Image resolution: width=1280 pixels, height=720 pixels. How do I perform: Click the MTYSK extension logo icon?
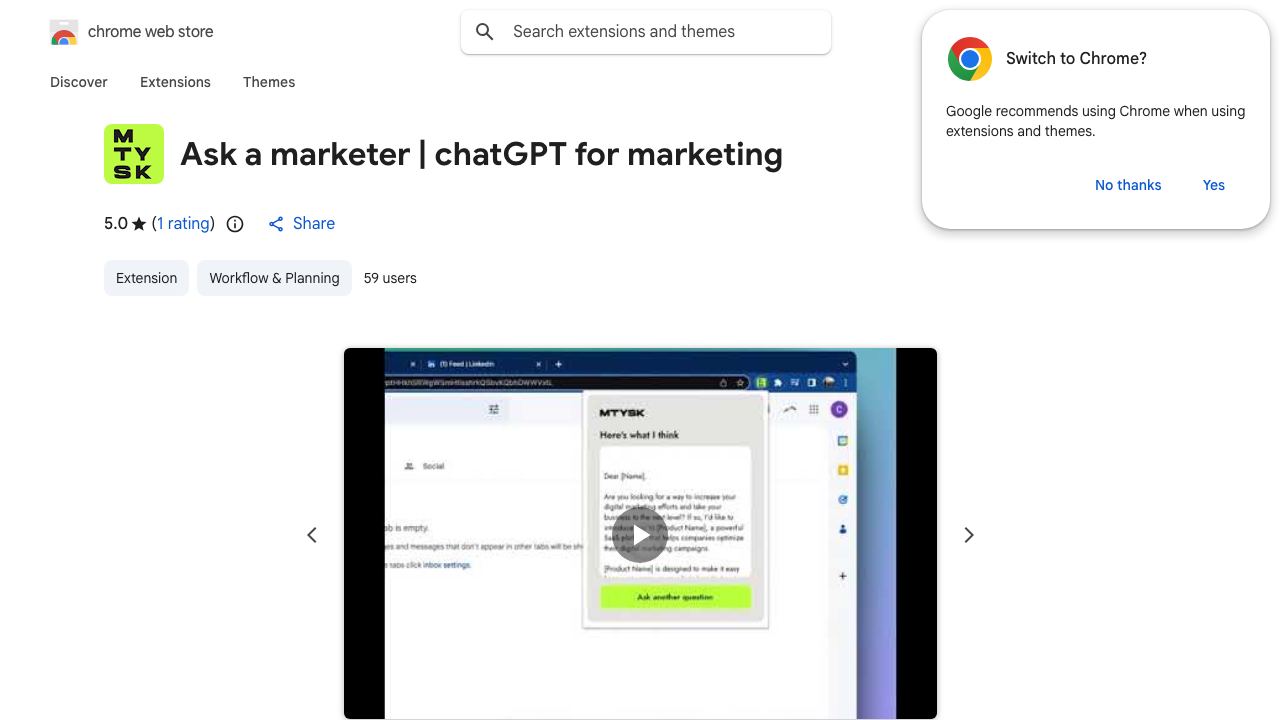(x=134, y=154)
